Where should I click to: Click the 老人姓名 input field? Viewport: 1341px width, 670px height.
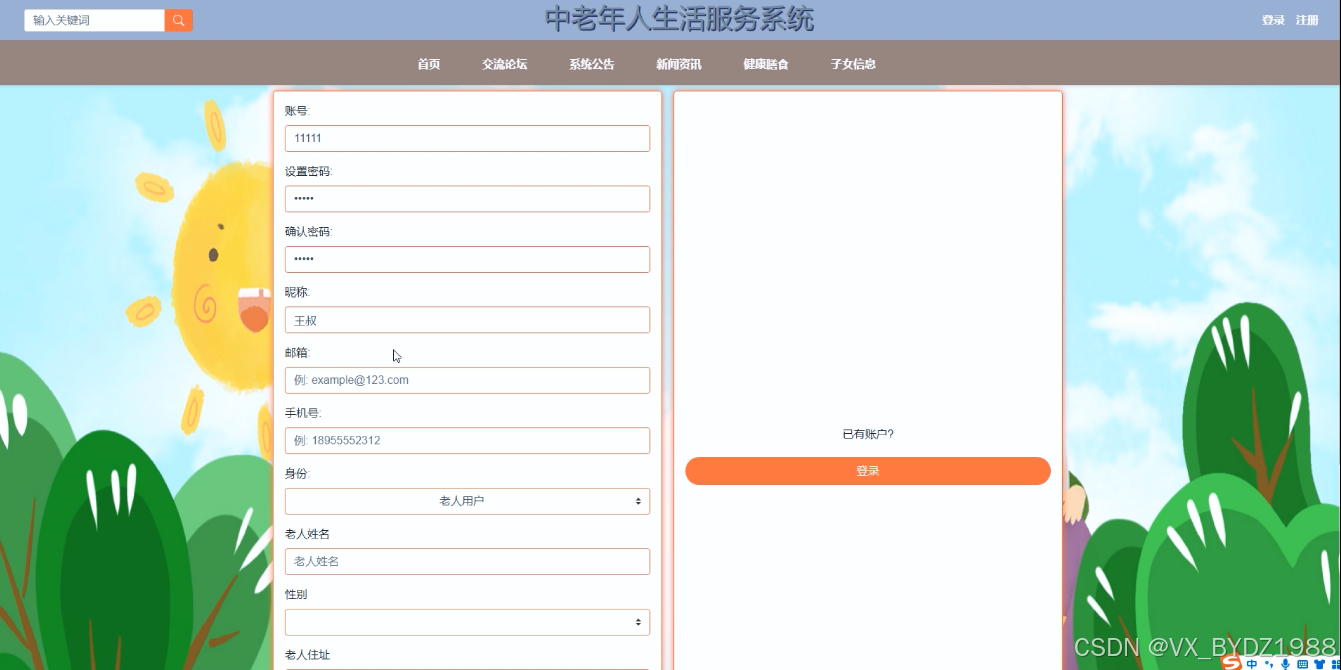click(467, 561)
